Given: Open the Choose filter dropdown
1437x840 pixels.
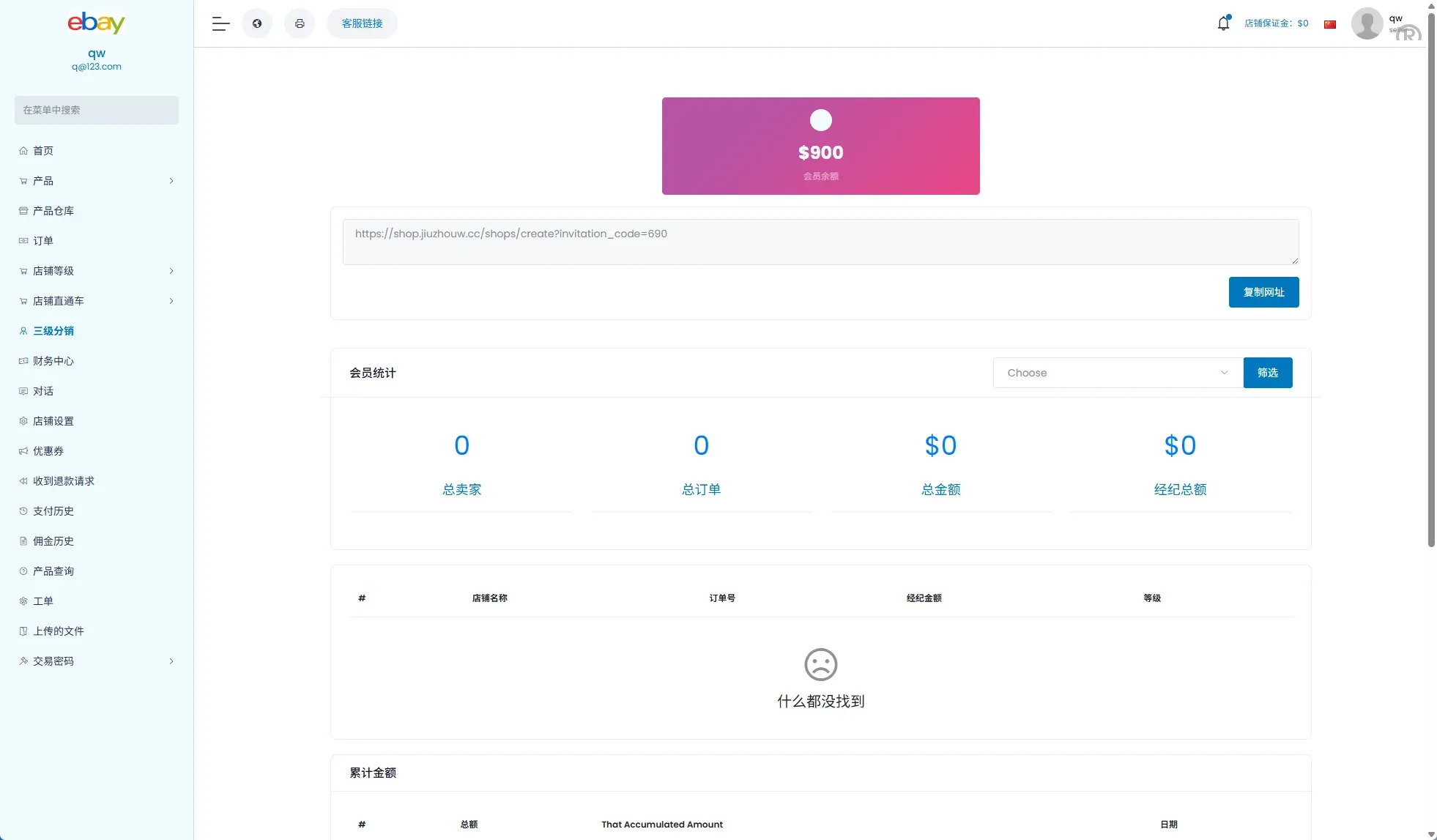Looking at the screenshot, I should (x=1116, y=372).
